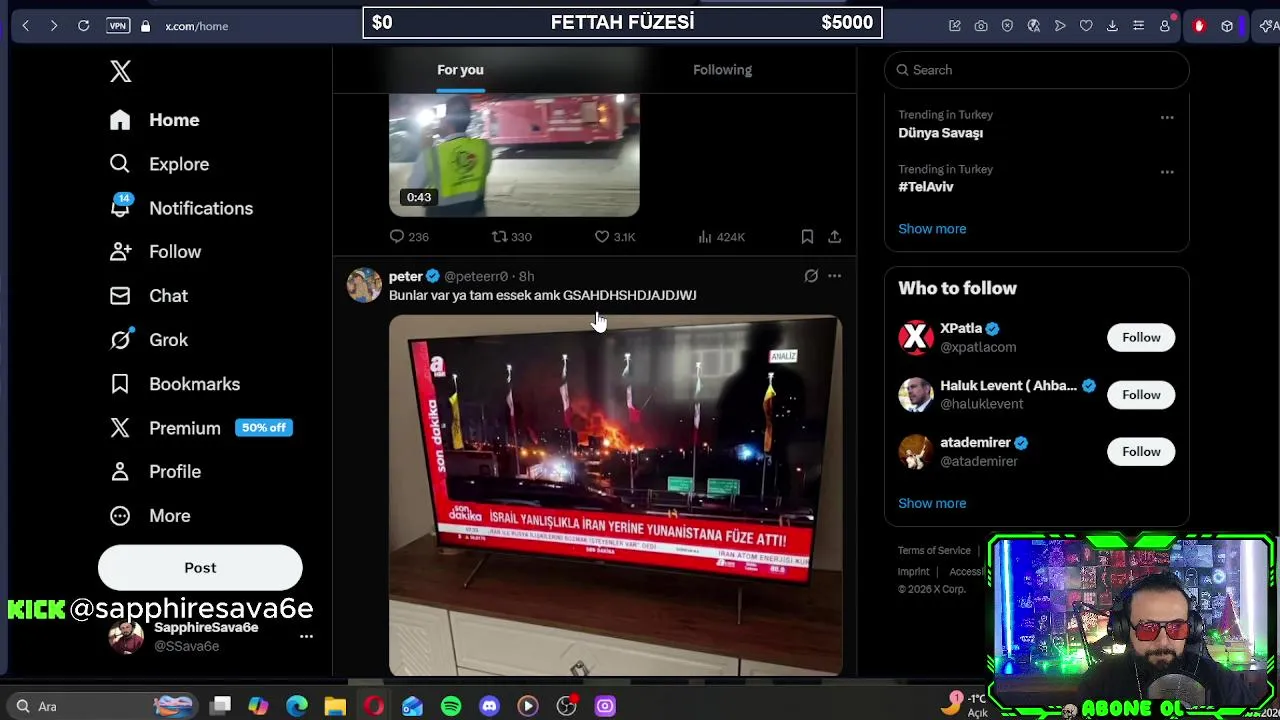This screenshot has height=720, width=1280.
Task: Expand the More sidebar menu
Action: point(150,516)
